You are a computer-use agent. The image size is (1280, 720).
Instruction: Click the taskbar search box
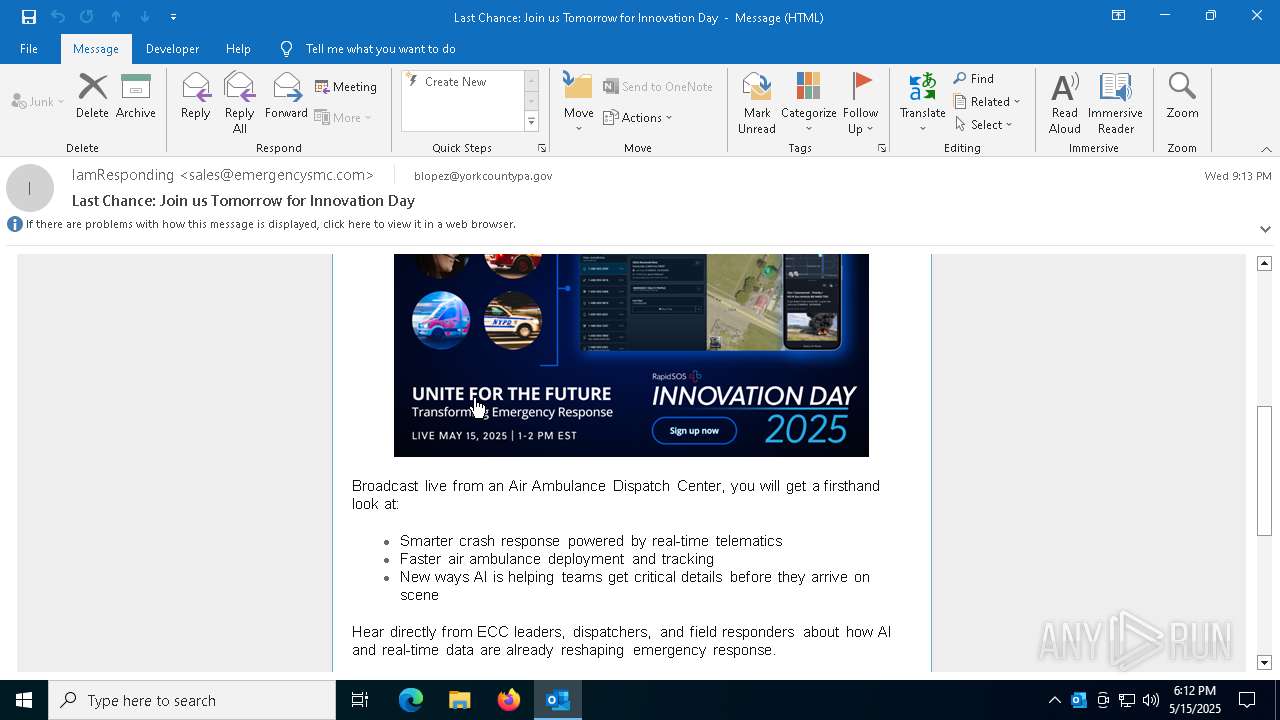192,700
